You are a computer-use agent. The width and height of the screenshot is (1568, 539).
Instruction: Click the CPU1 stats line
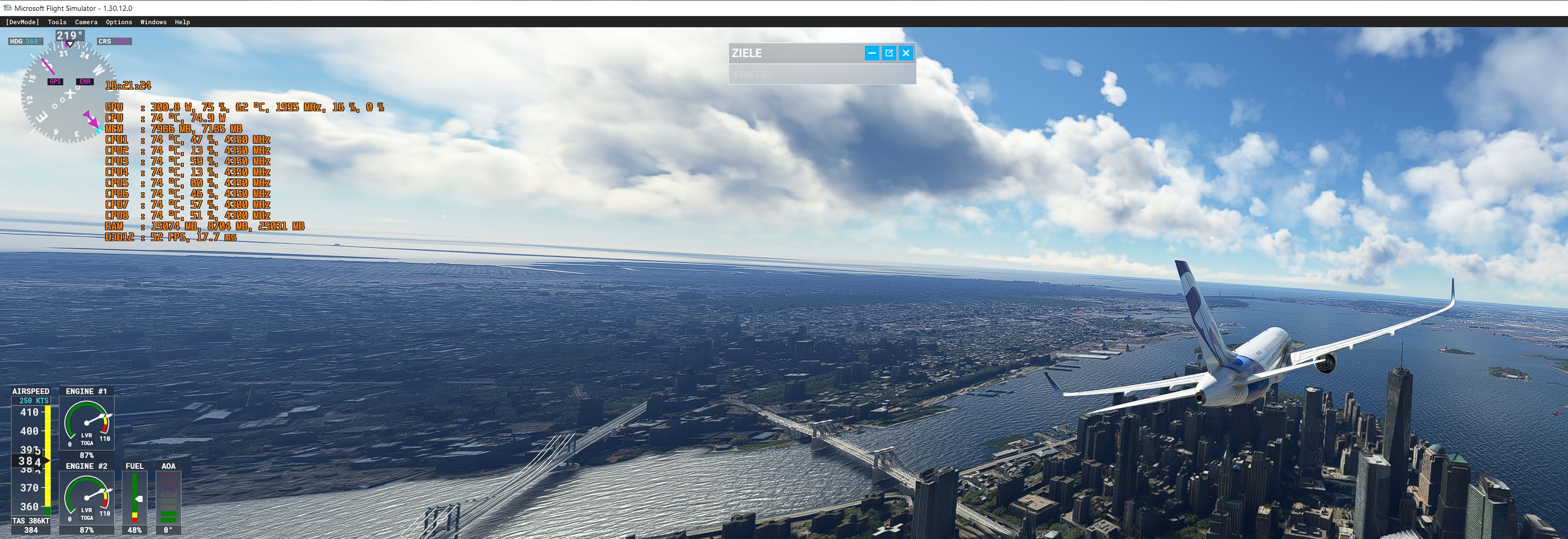pos(187,140)
